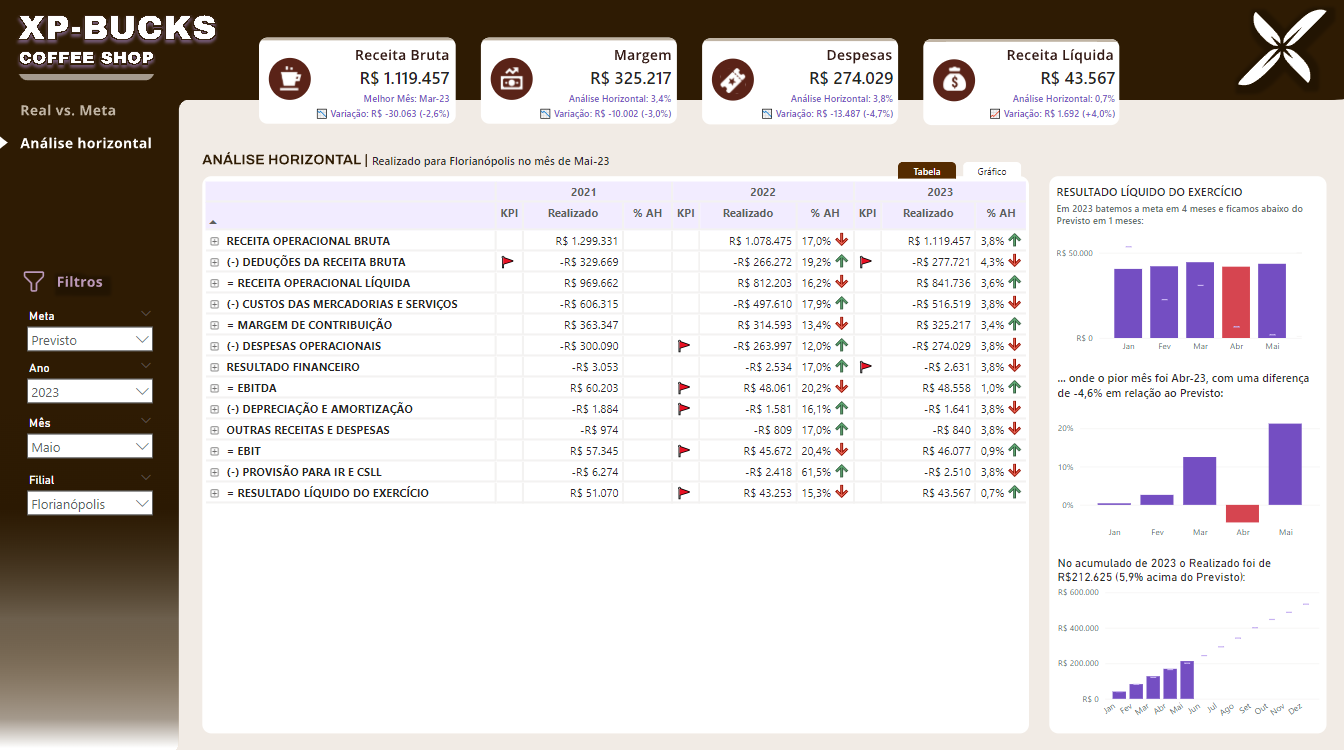1344x750 pixels.
Task: Expand the = RESULTADO LÍQUIDO DO EXERCÍCIO row
Action: point(214,493)
